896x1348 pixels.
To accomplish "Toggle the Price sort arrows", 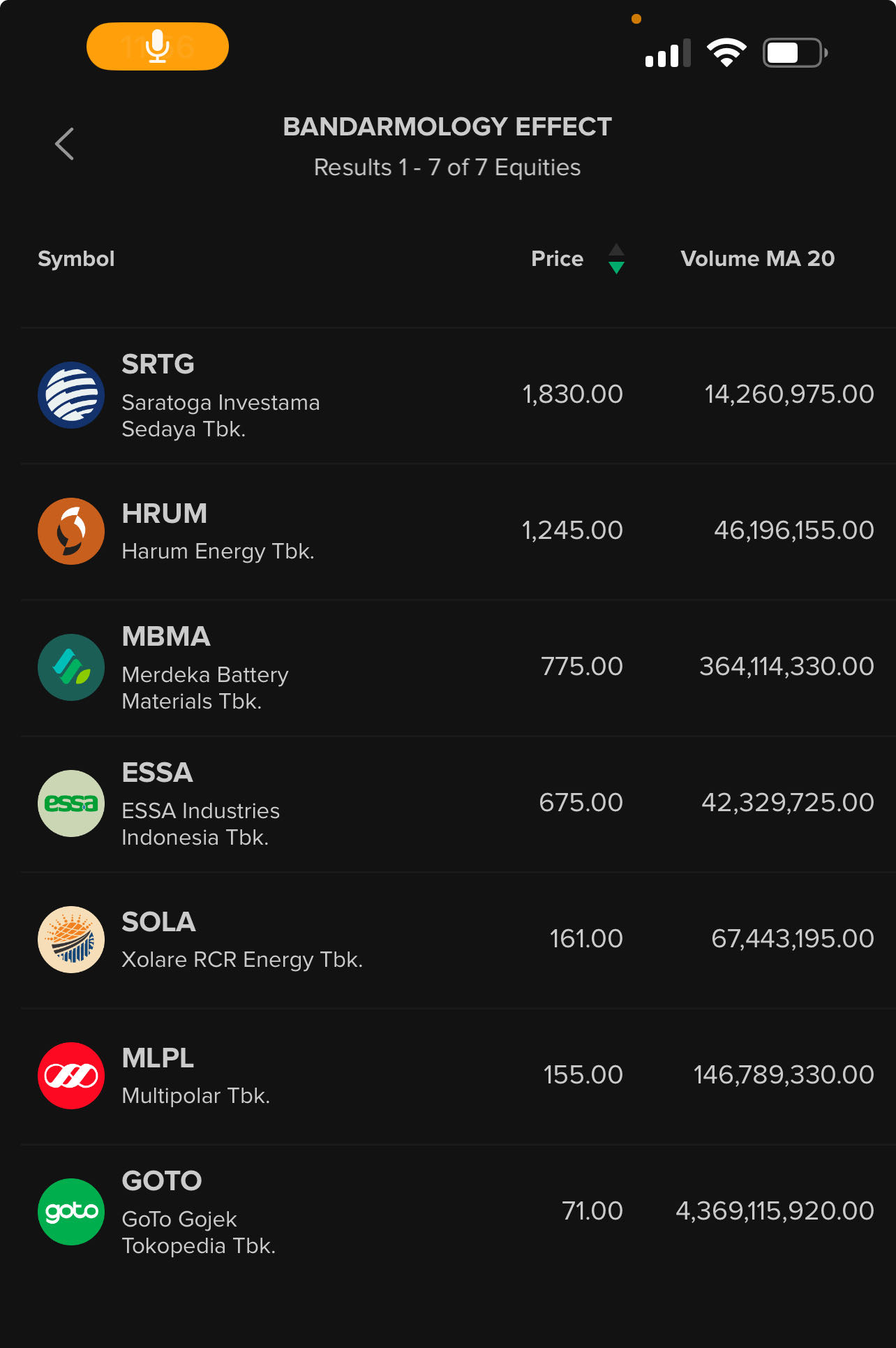I will 616,259.
